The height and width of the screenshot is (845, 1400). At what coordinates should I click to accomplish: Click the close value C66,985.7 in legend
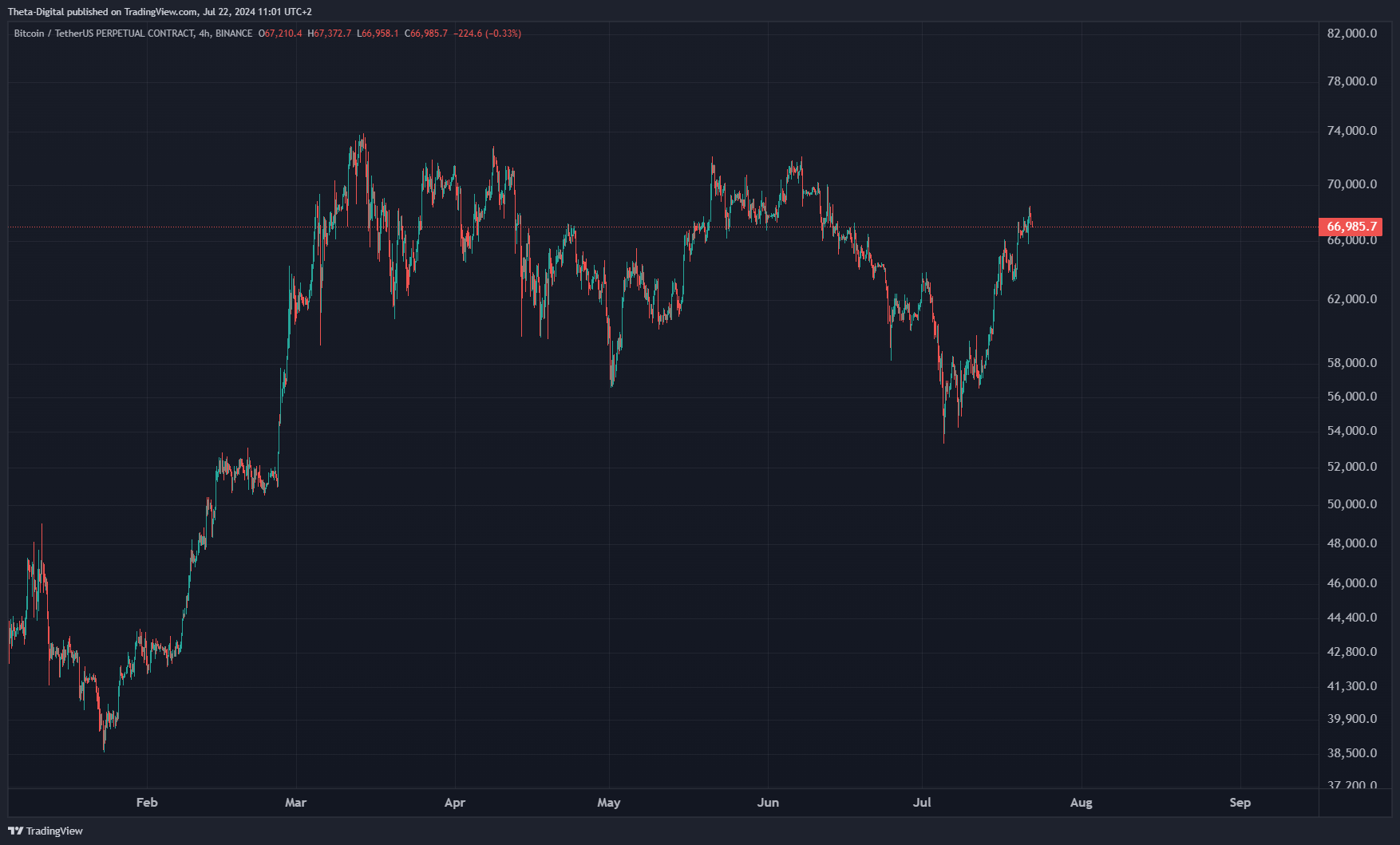tap(426, 34)
